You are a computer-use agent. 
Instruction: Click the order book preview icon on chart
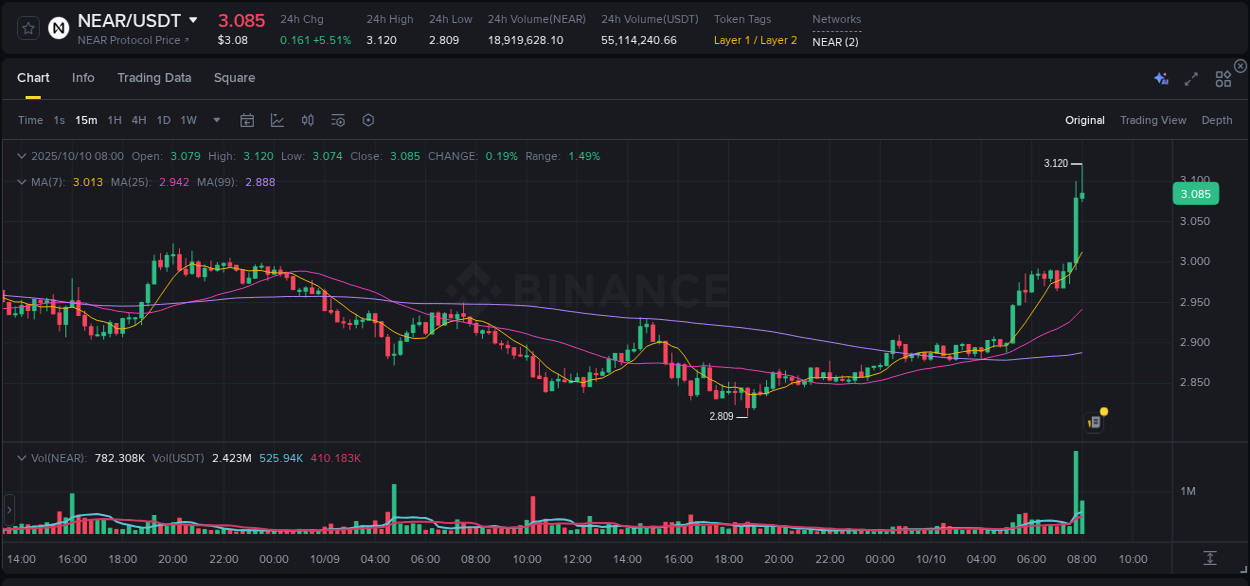coord(1093,421)
